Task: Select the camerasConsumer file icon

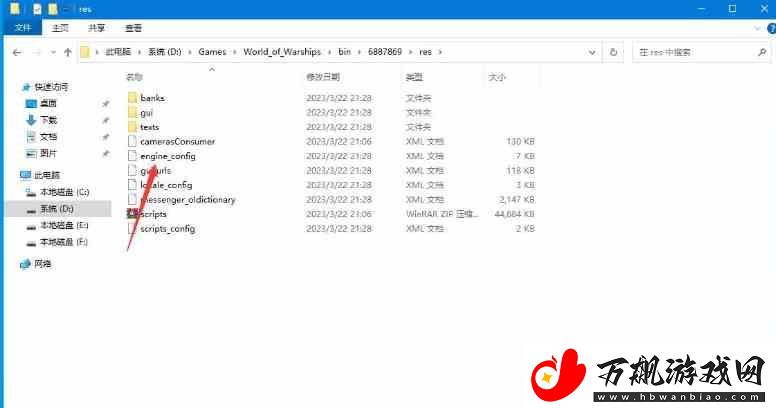Action: coord(132,141)
